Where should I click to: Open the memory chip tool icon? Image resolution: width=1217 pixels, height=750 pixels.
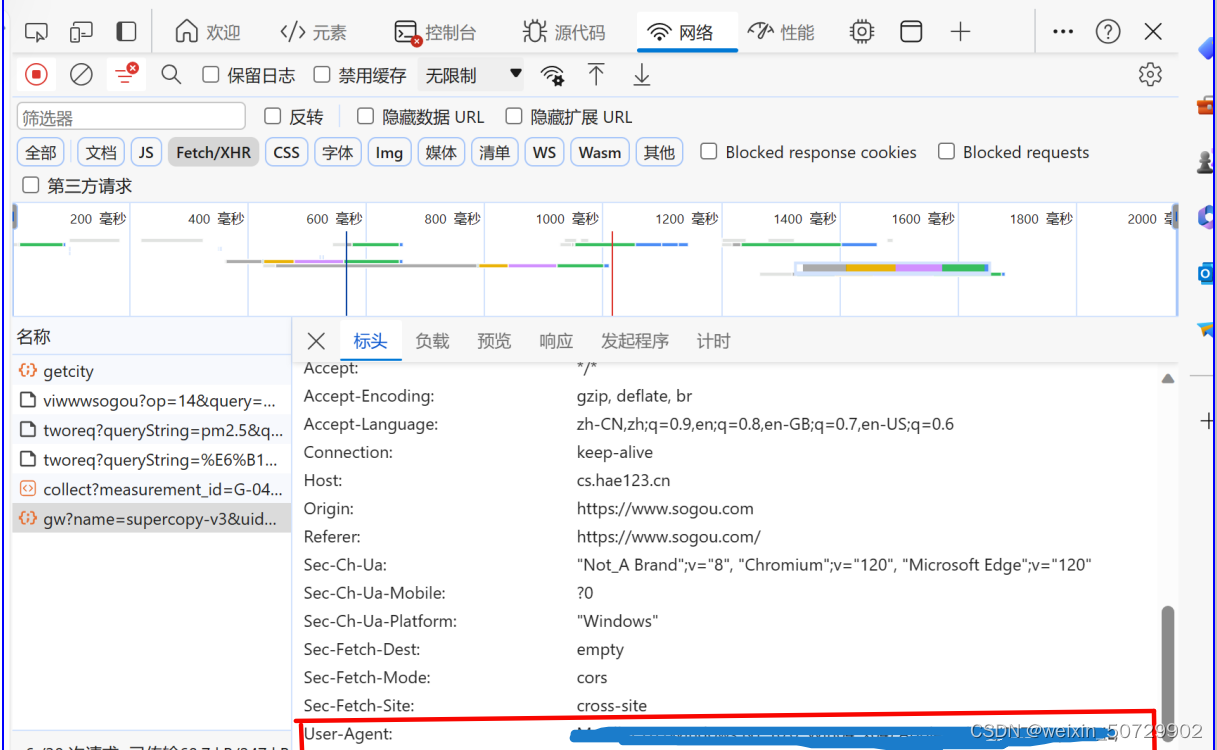pos(861,32)
